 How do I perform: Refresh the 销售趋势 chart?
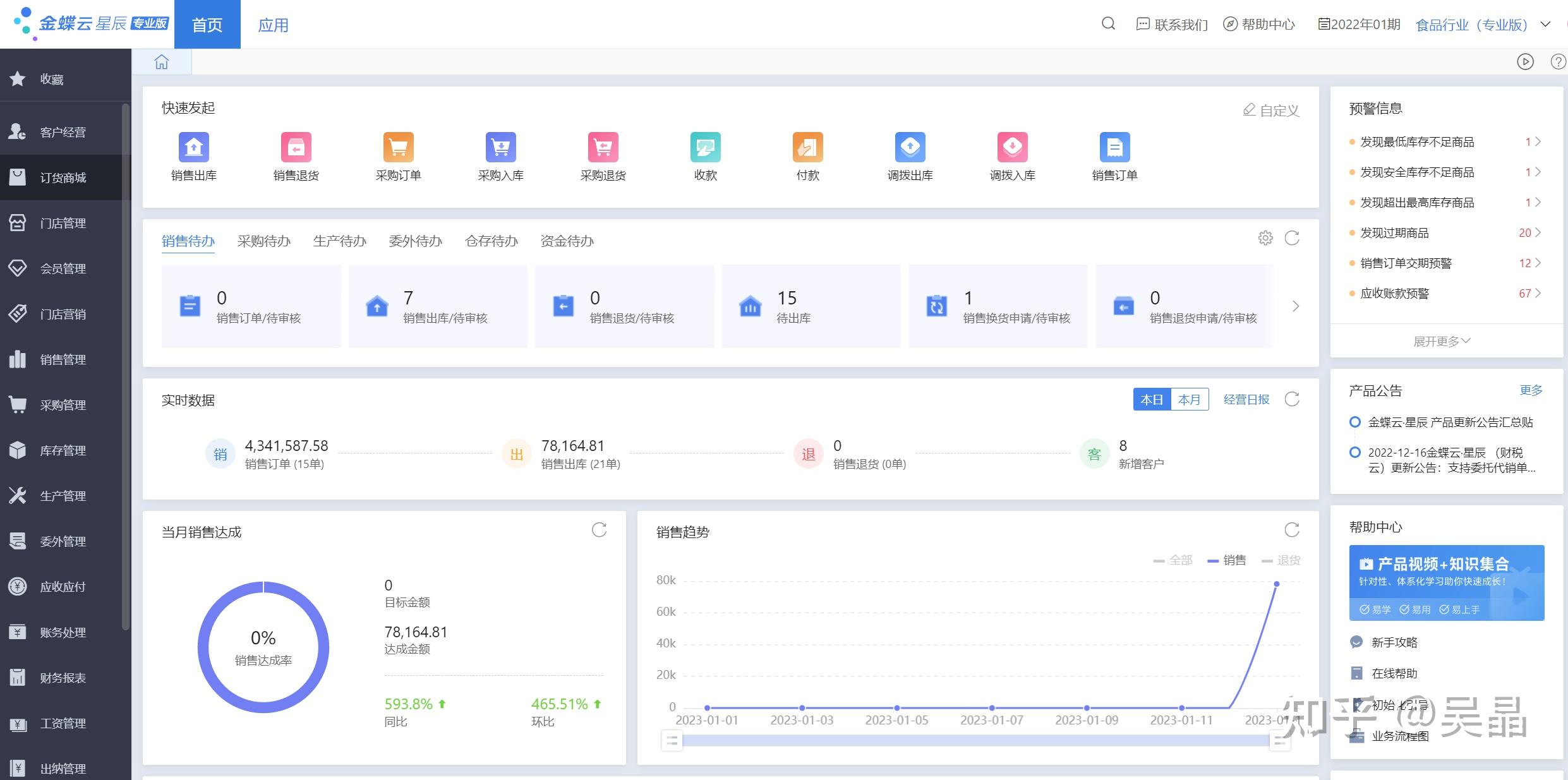[x=1292, y=530]
